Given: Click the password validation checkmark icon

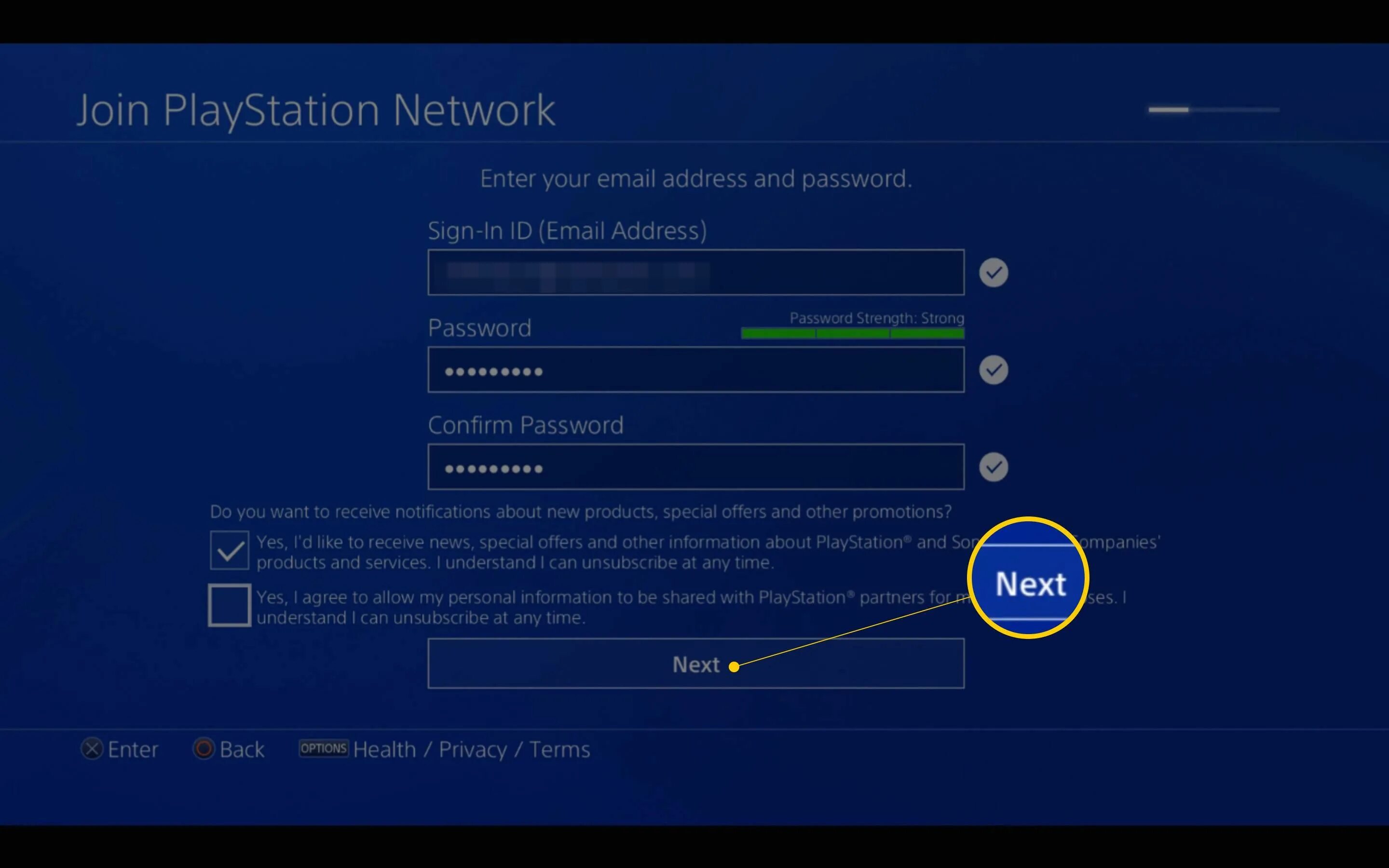Looking at the screenshot, I should point(992,370).
